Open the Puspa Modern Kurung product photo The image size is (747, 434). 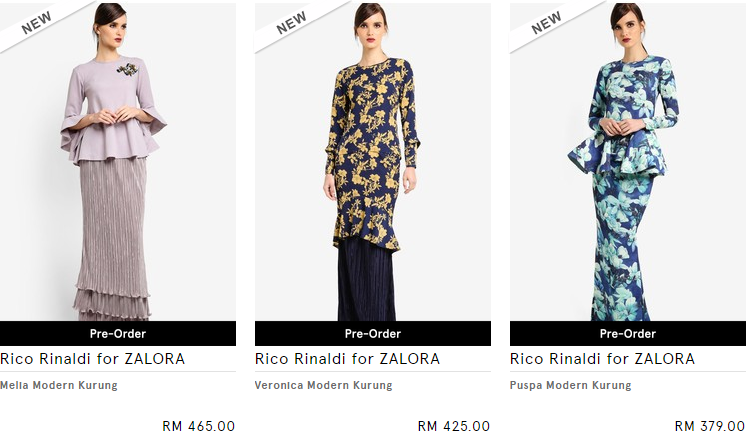627,162
